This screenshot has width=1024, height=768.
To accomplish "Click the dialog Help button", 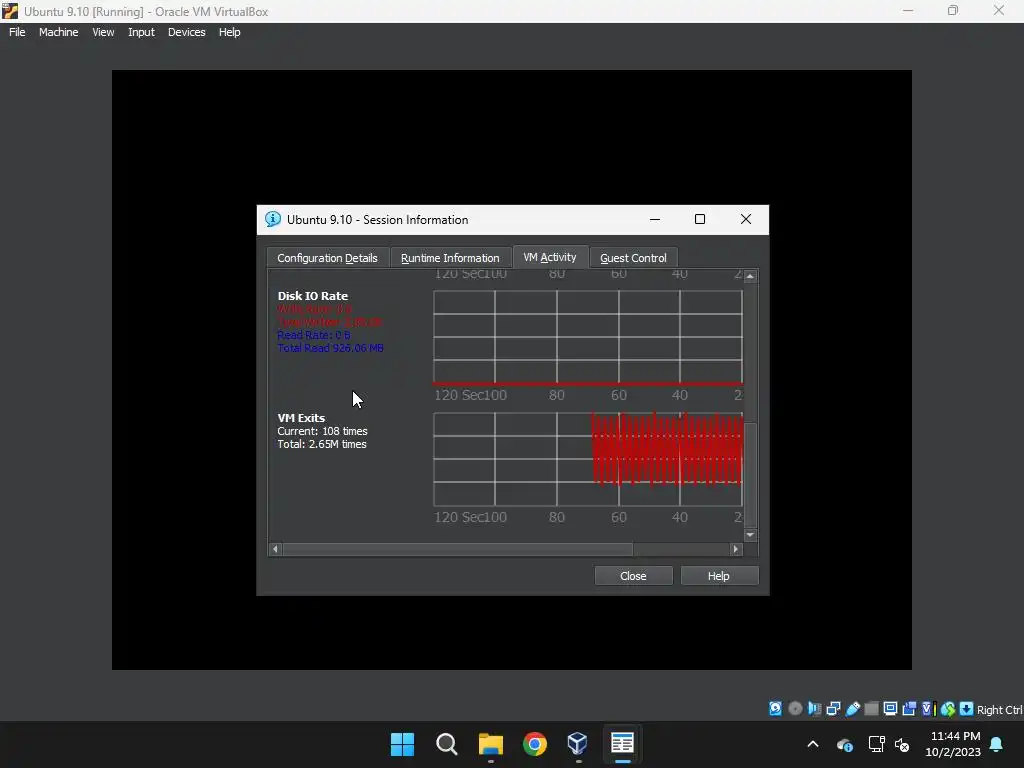I will tap(718, 576).
